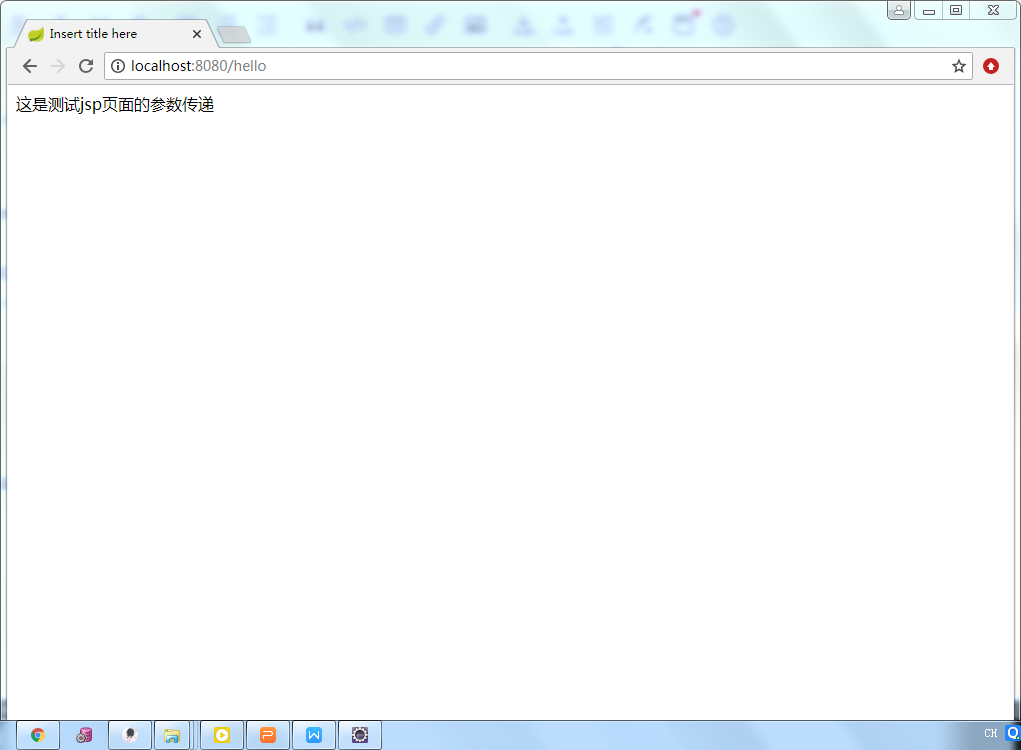The image size is (1021, 750).
Task: Open the orange WPS Presentation taskbar icon
Action: coord(268,735)
